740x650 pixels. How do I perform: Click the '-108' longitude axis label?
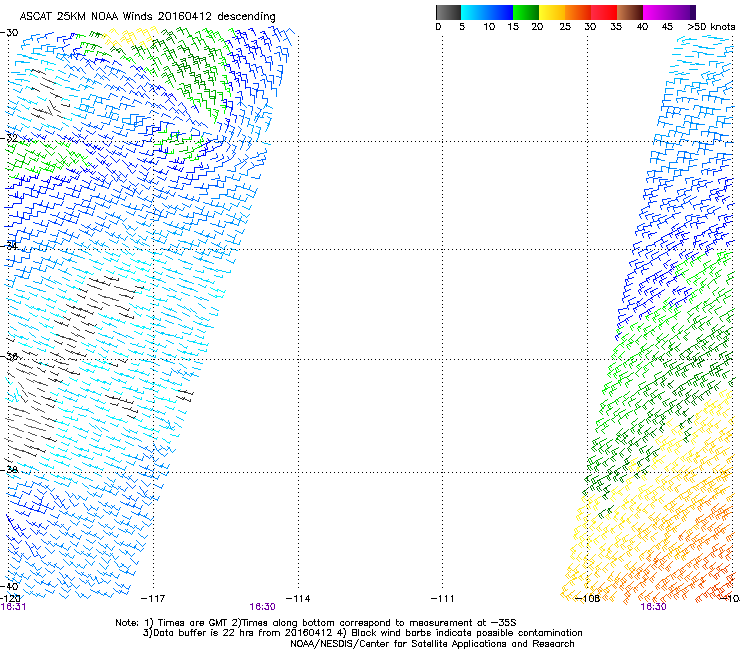point(588,599)
